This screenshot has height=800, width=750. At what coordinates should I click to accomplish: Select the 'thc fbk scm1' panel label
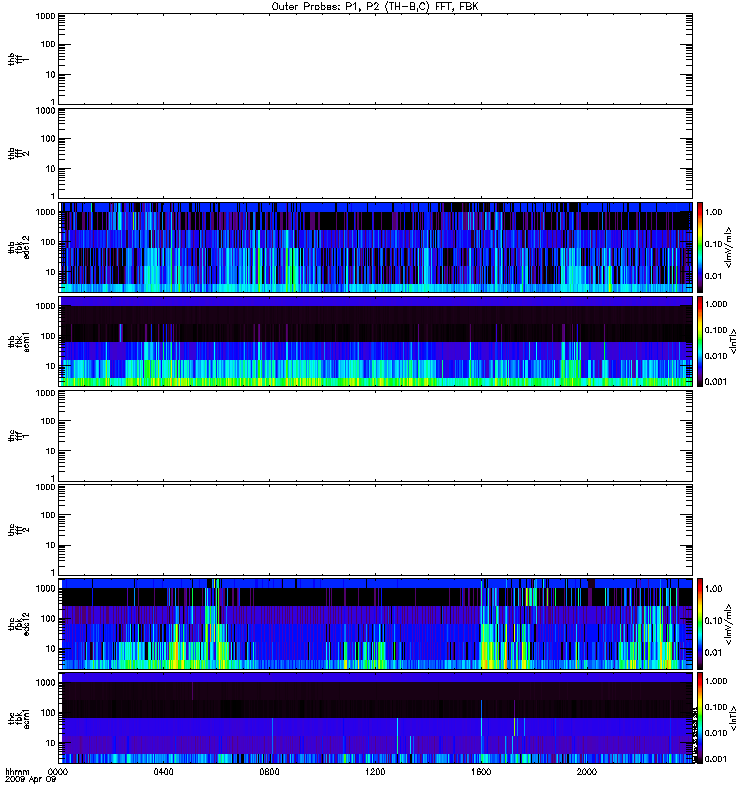[18, 718]
